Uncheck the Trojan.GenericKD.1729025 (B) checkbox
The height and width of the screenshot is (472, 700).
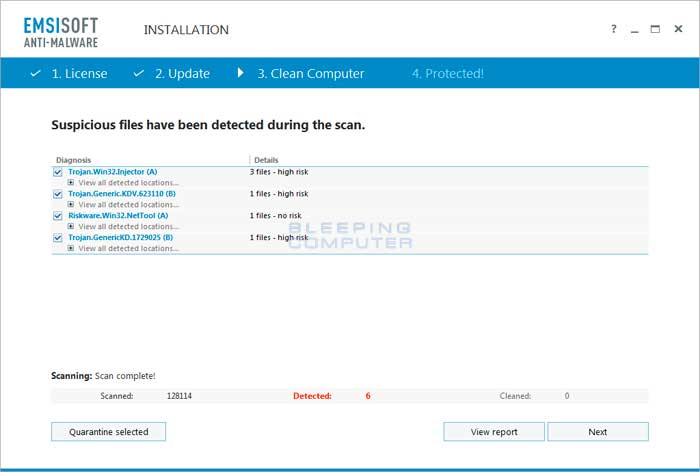(x=58, y=238)
